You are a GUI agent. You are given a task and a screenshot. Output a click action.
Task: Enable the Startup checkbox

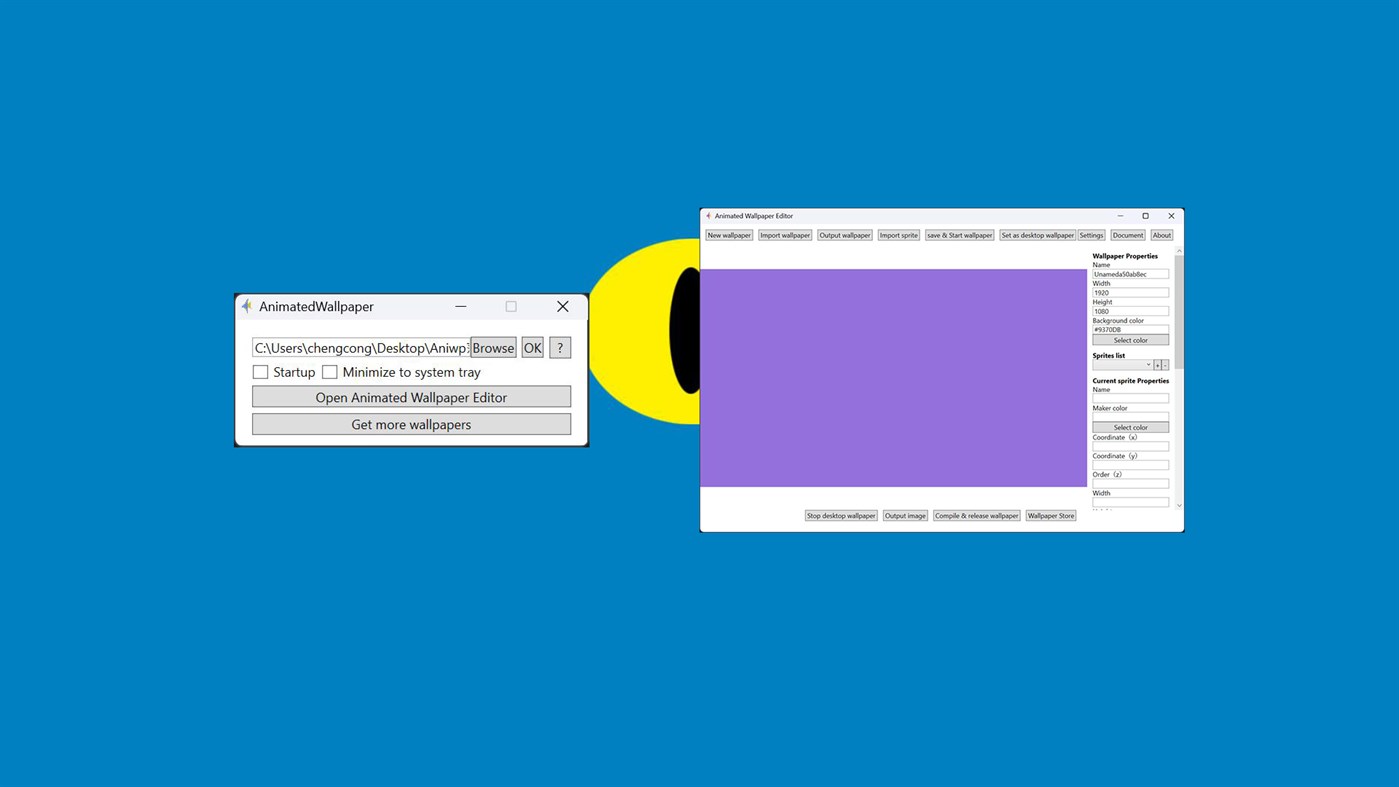pyautogui.click(x=260, y=371)
